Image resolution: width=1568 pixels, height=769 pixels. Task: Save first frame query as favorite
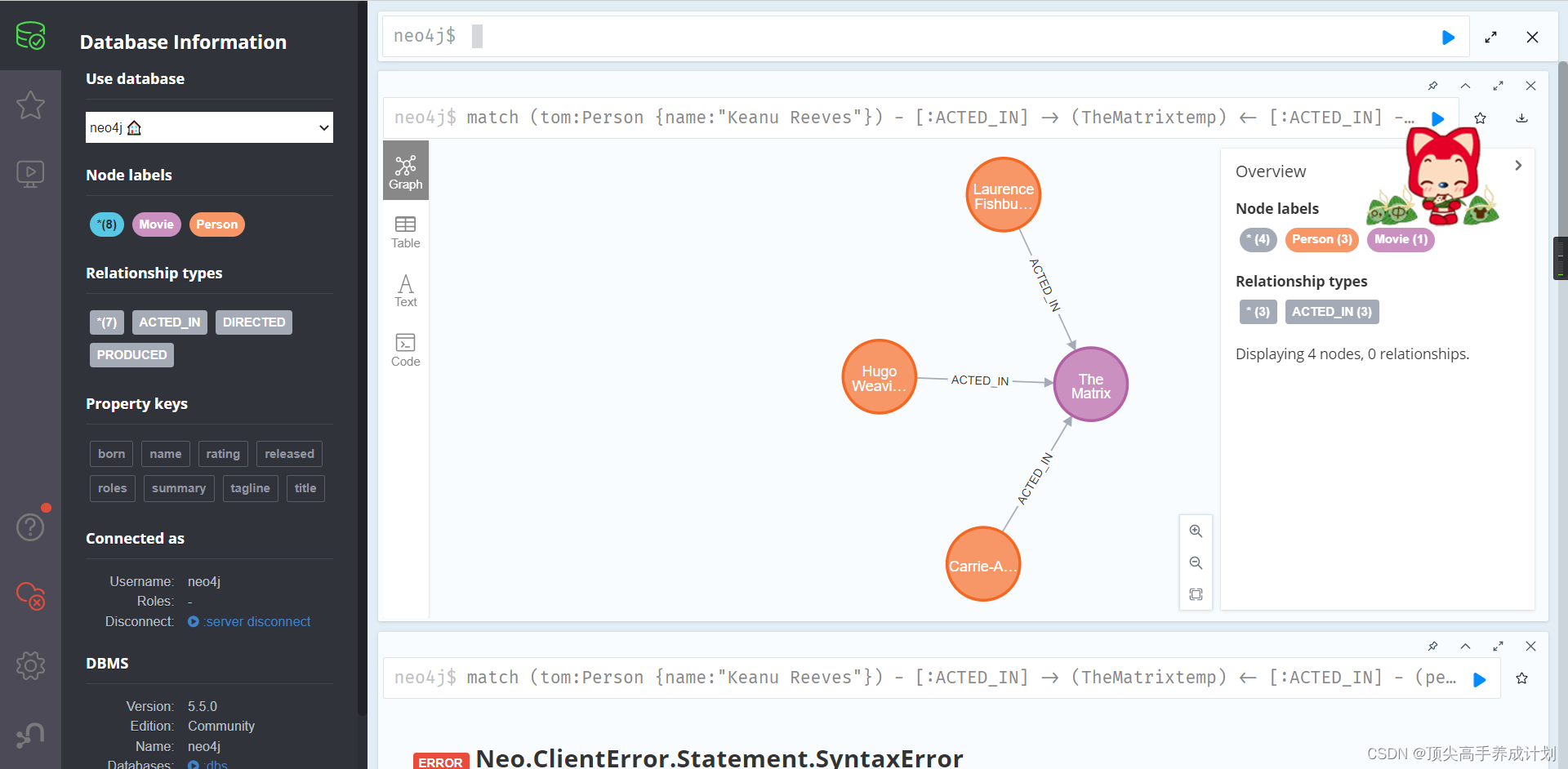(1480, 118)
